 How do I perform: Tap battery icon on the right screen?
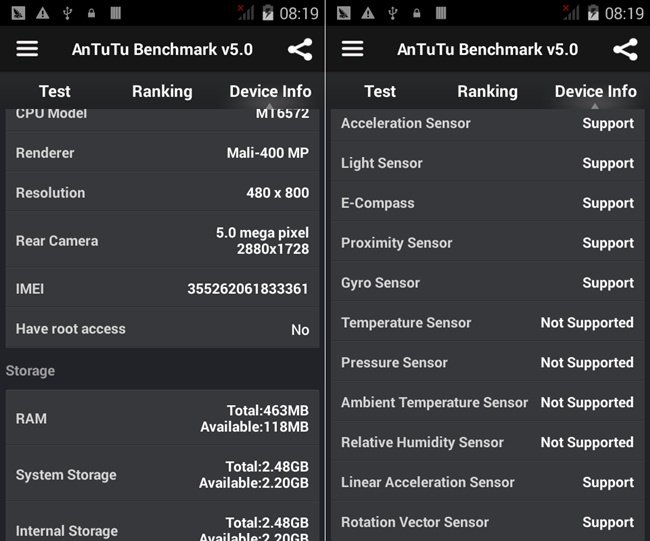(593, 13)
